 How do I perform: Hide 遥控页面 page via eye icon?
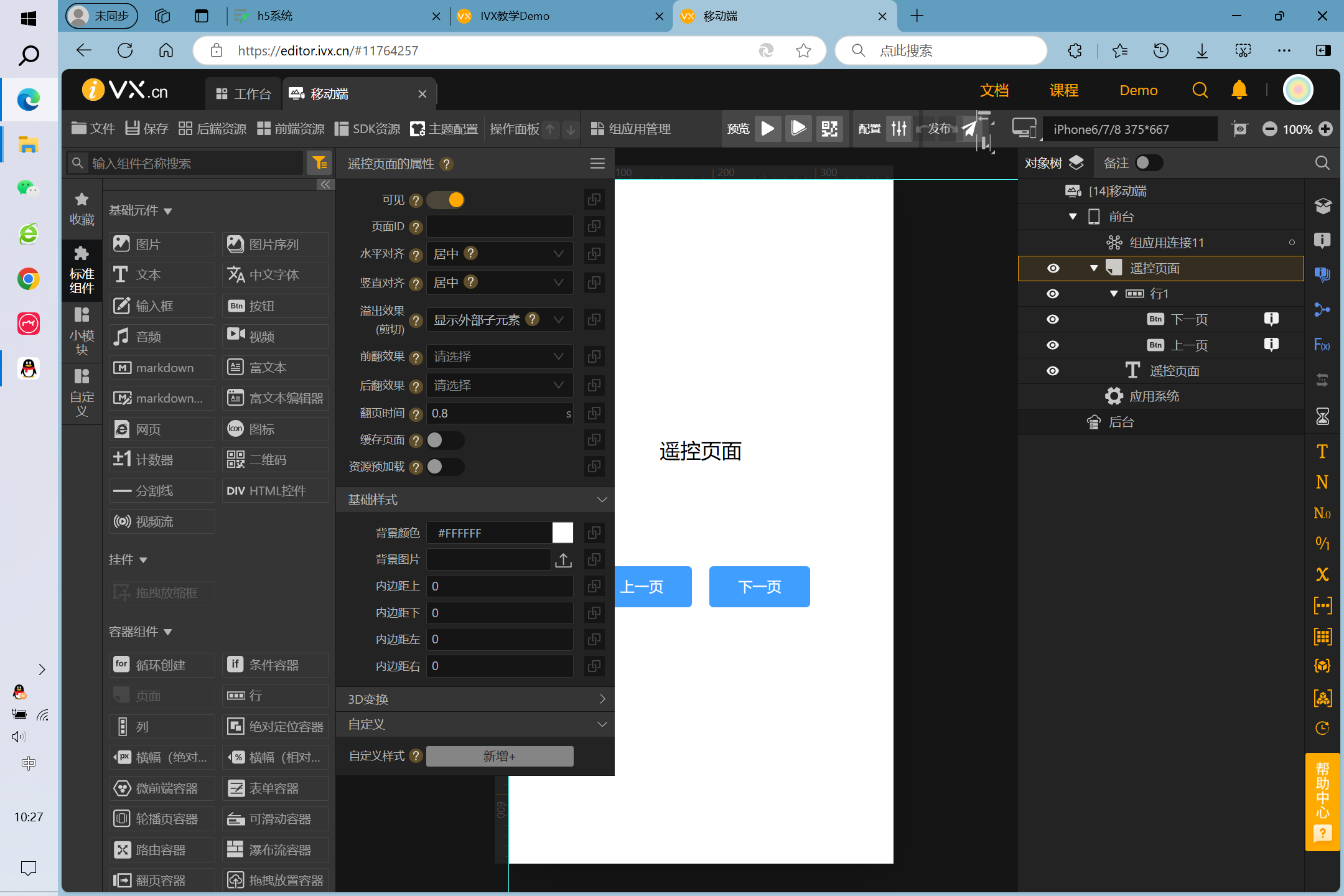[1053, 268]
